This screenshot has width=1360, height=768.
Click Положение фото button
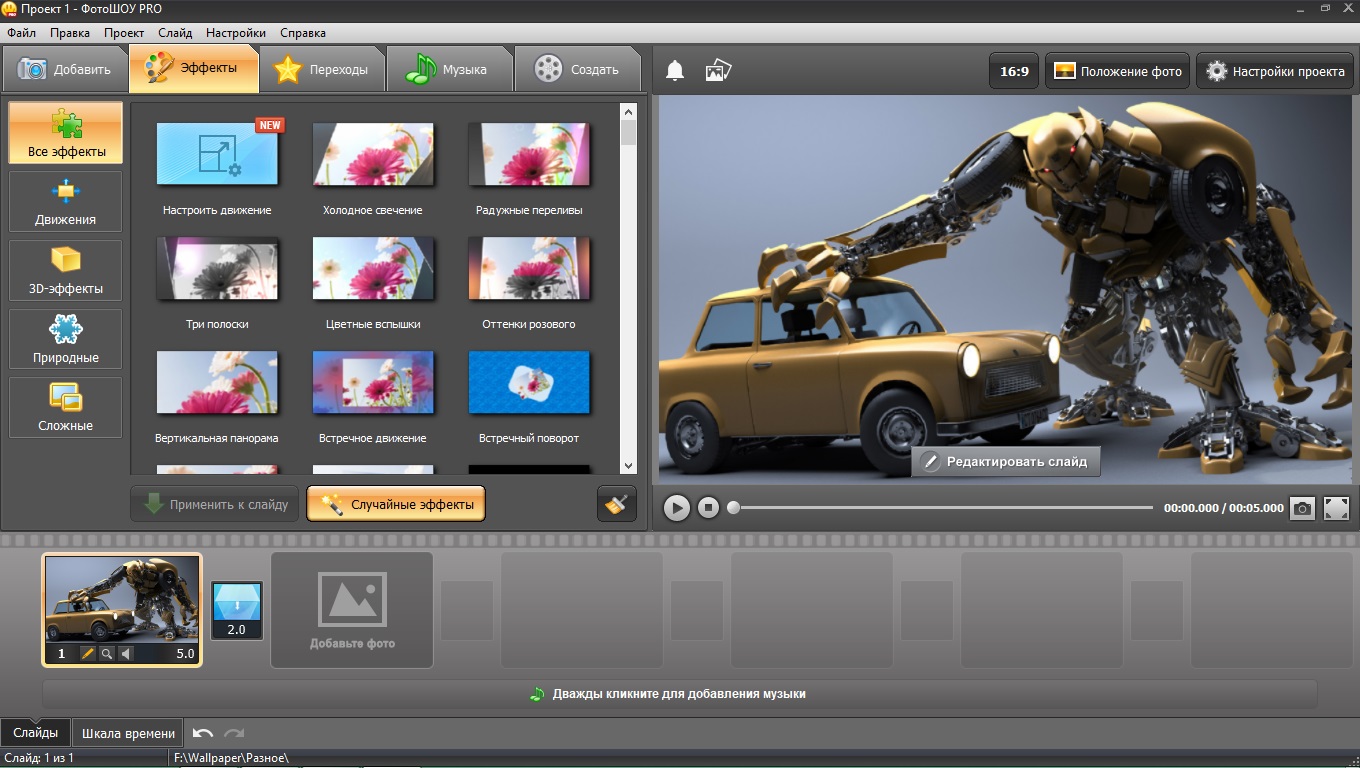tap(1117, 71)
